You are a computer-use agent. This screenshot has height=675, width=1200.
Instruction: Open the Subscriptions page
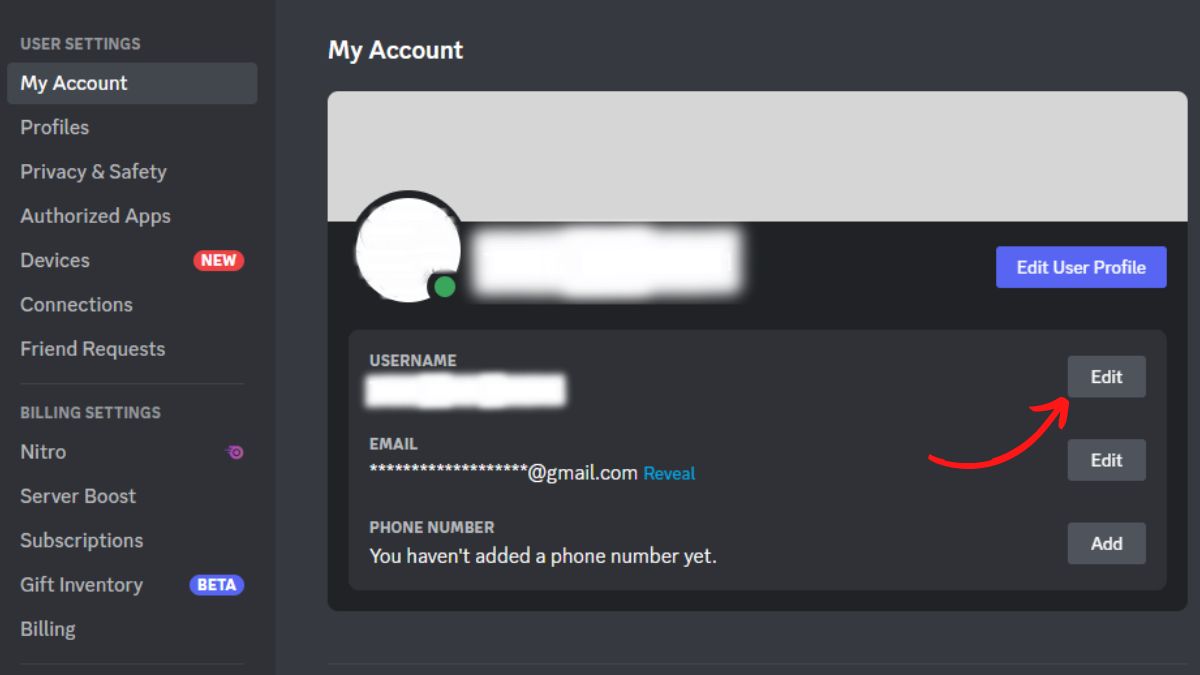[81, 540]
